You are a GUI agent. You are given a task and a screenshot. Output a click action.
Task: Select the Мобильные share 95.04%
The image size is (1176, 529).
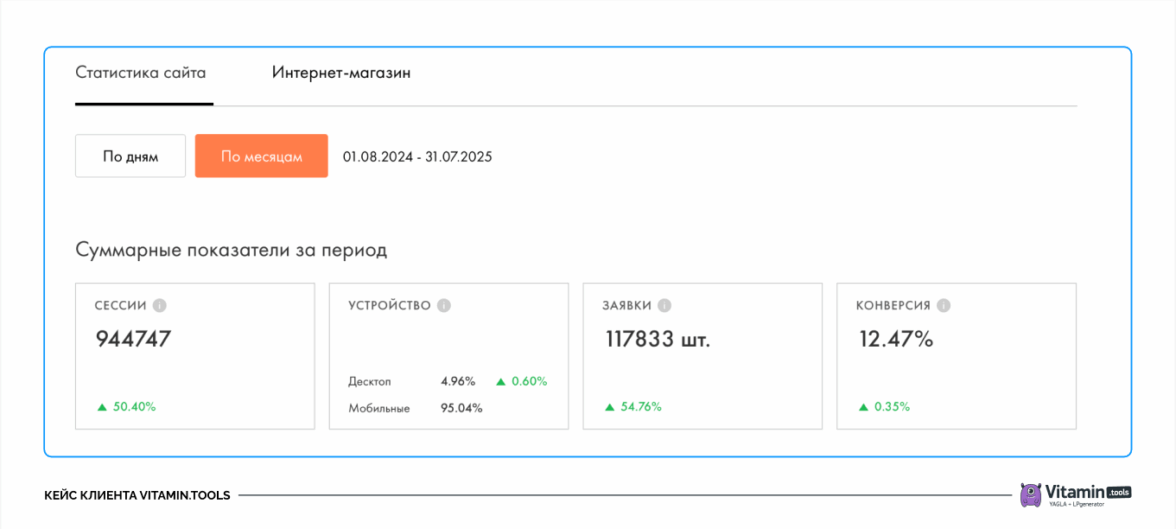pos(462,408)
